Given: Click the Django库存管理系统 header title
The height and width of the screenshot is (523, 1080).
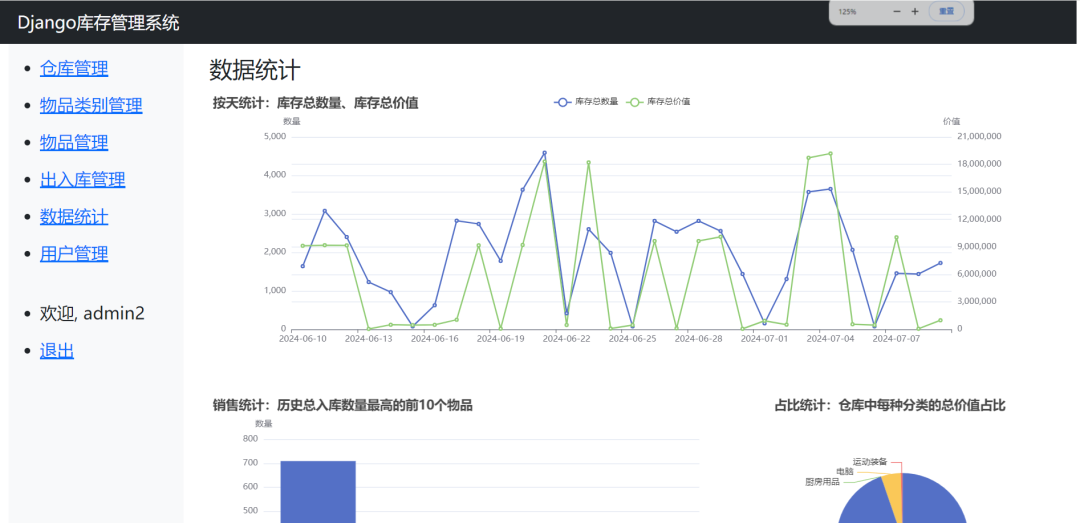Looking at the screenshot, I should point(98,23).
